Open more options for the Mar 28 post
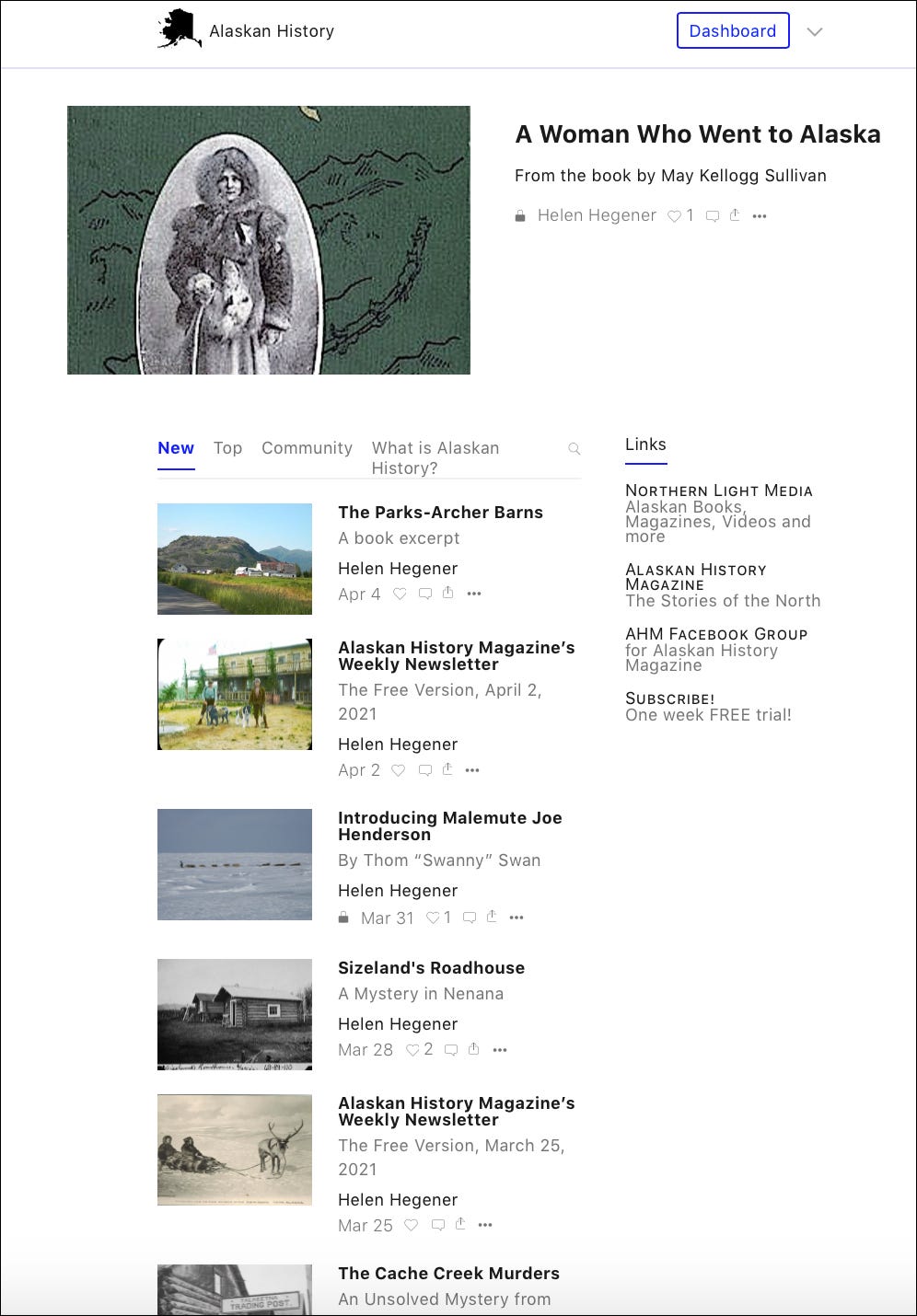The width and height of the screenshot is (917, 1316). 500,1050
